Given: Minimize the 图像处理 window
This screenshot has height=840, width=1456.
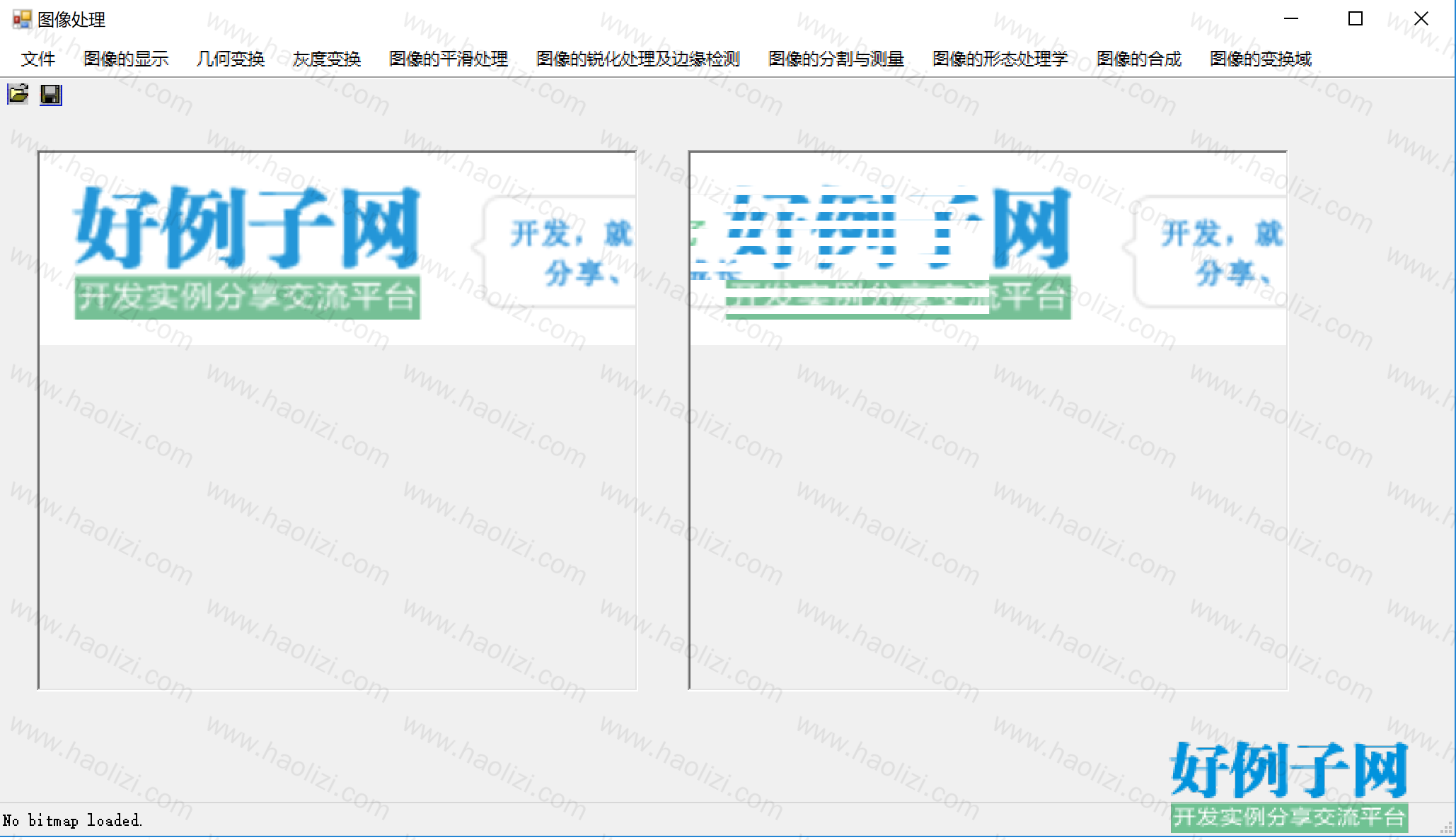Looking at the screenshot, I should pyautogui.click(x=1291, y=19).
